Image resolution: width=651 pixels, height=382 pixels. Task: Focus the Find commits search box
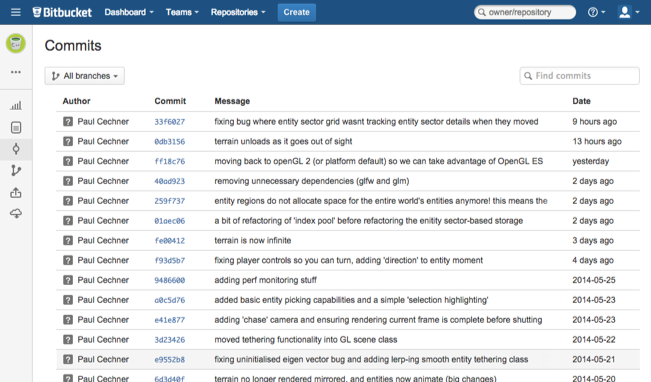[579, 76]
